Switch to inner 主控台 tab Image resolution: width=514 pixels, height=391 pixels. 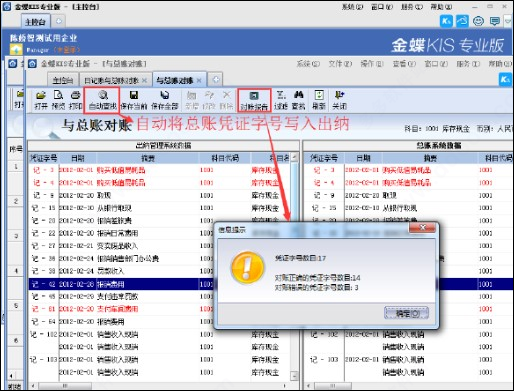coord(63,80)
